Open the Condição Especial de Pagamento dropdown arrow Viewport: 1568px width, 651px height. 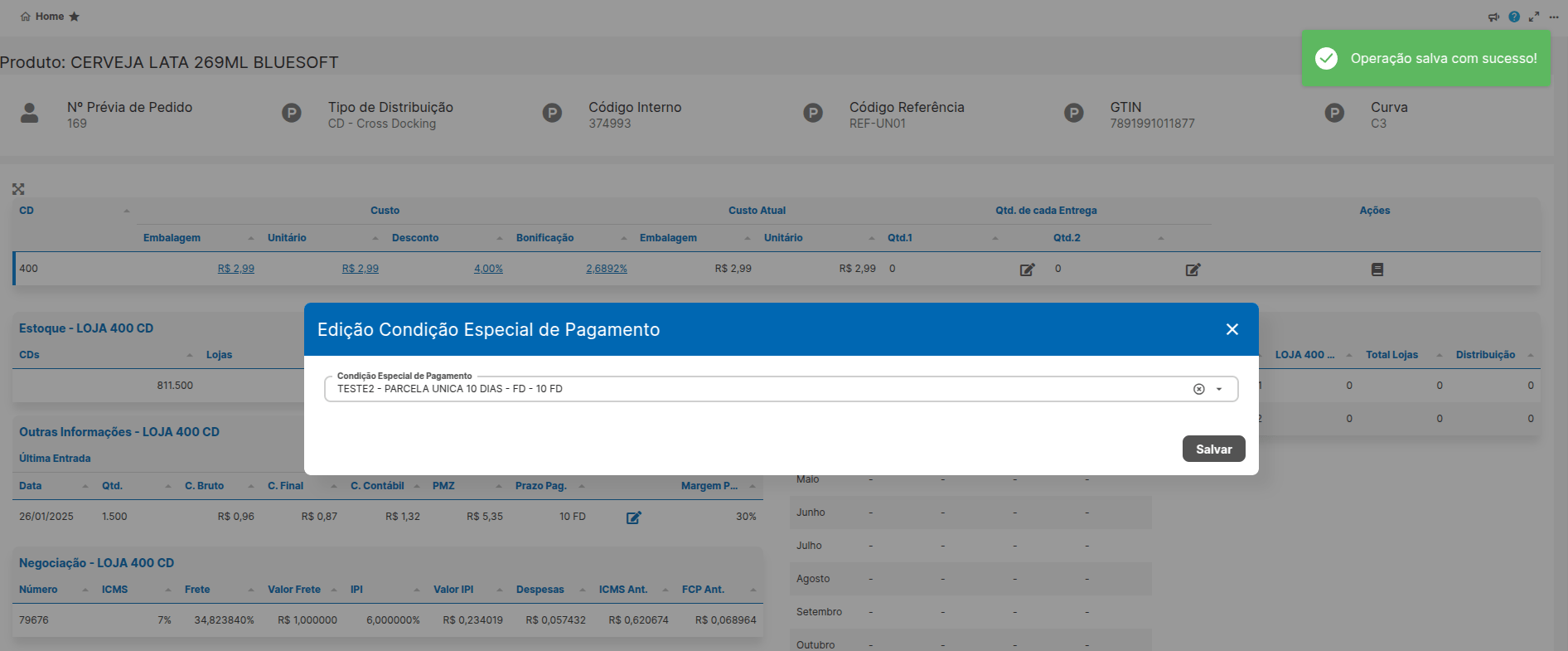pyautogui.click(x=1219, y=389)
